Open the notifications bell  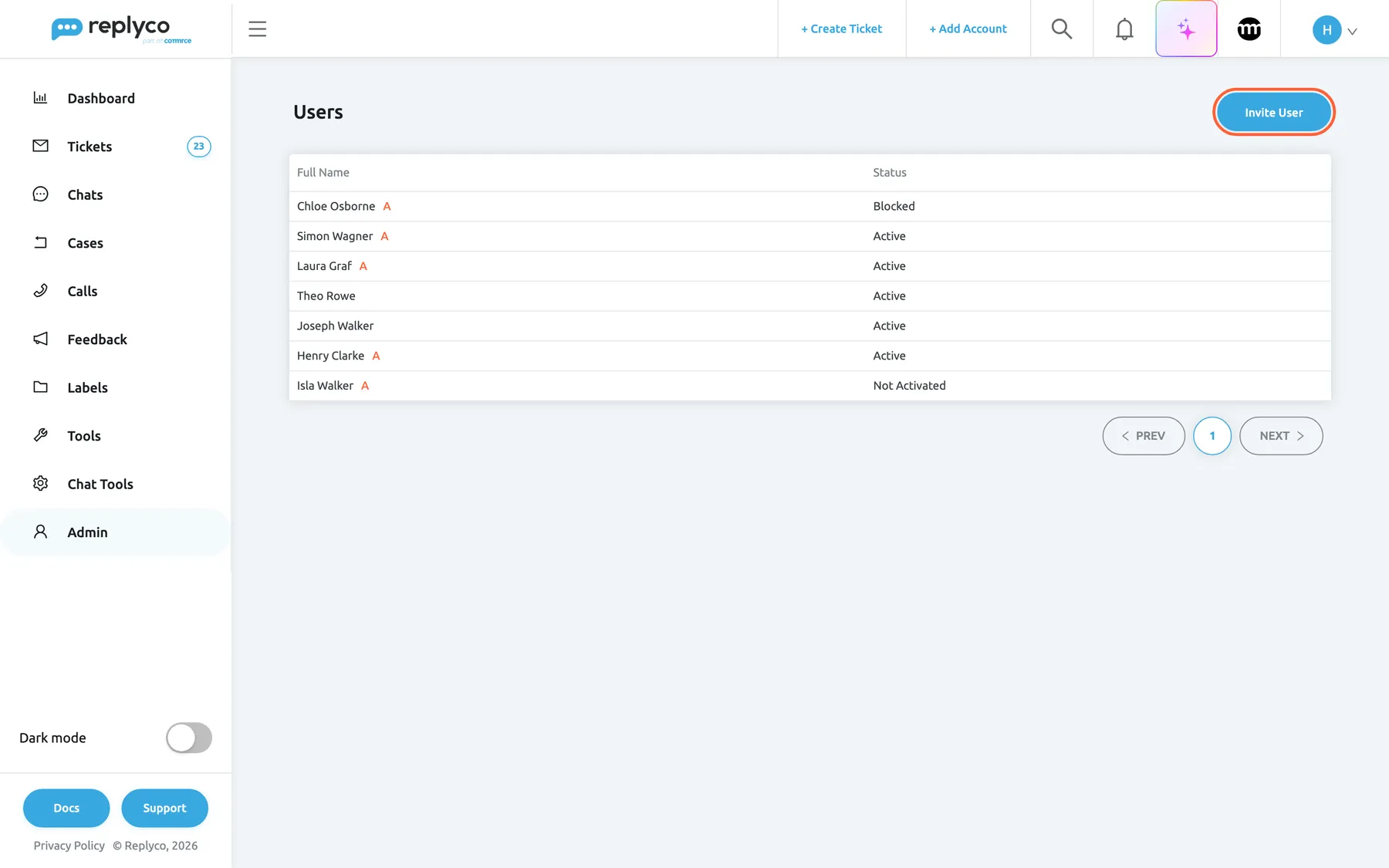(x=1124, y=29)
